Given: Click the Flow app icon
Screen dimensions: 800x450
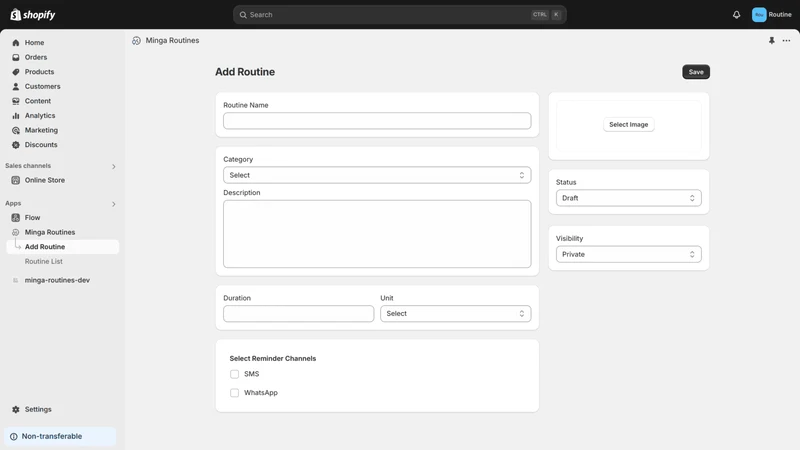Looking at the screenshot, I should click(x=16, y=218).
